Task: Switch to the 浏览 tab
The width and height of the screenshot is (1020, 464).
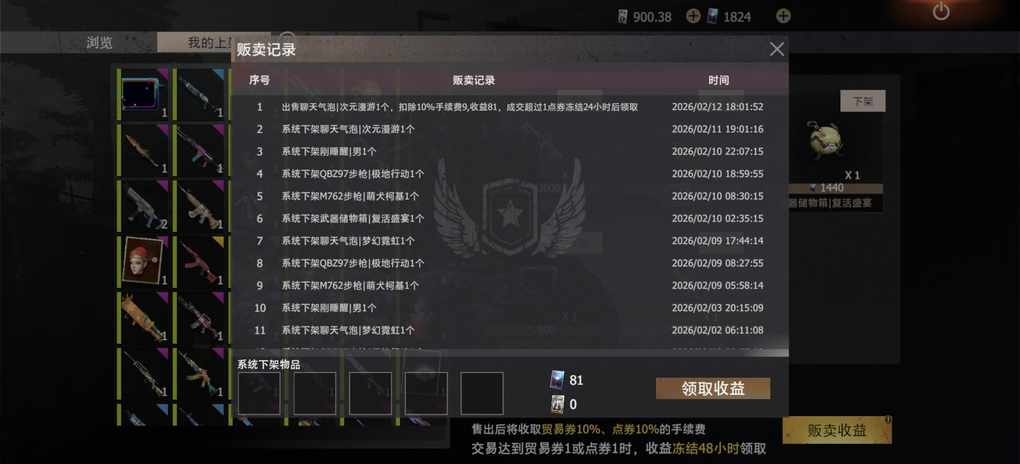Action: [x=100, y=43]
